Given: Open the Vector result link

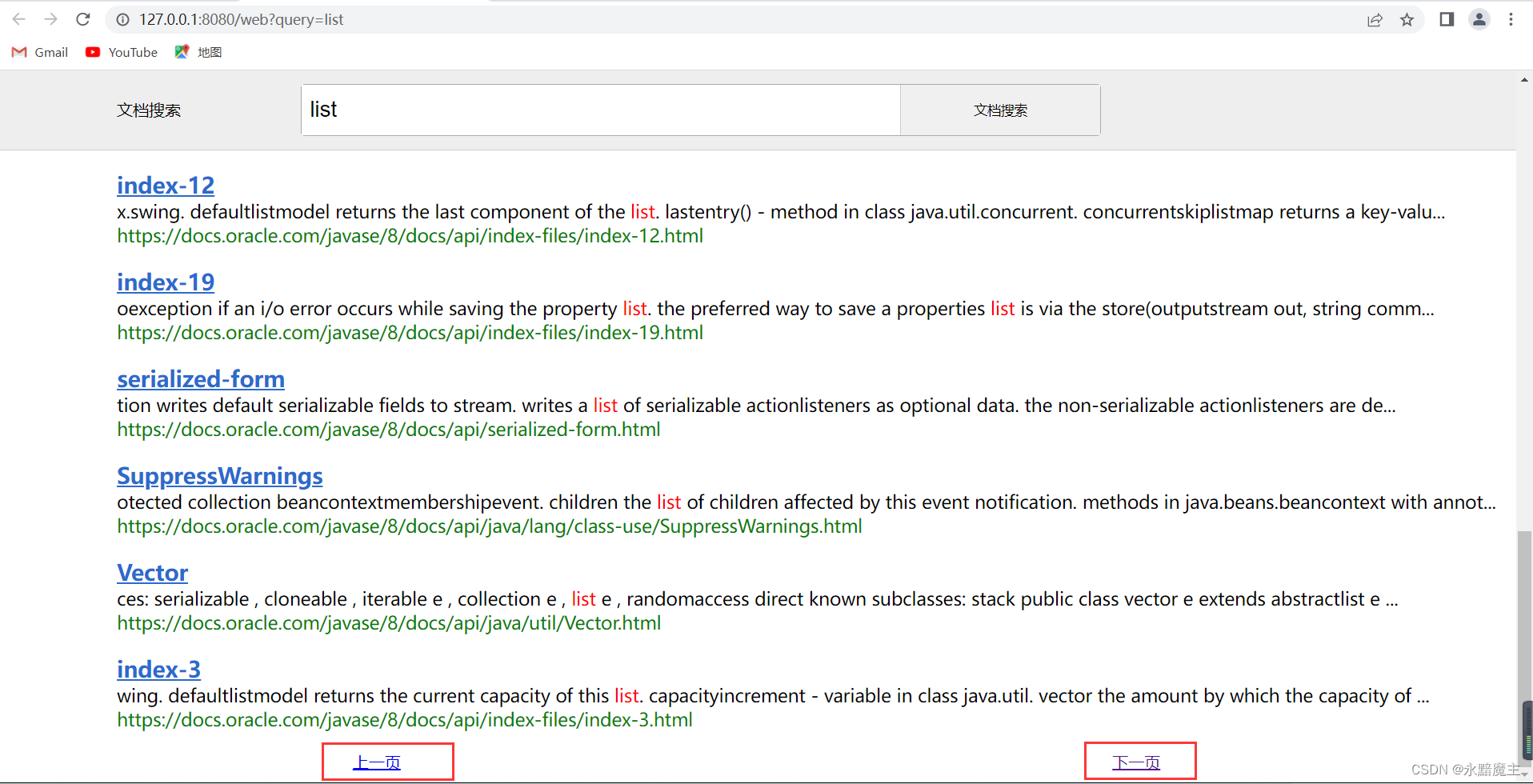Looking at the screenshot, I should click(x=153, y=573).
